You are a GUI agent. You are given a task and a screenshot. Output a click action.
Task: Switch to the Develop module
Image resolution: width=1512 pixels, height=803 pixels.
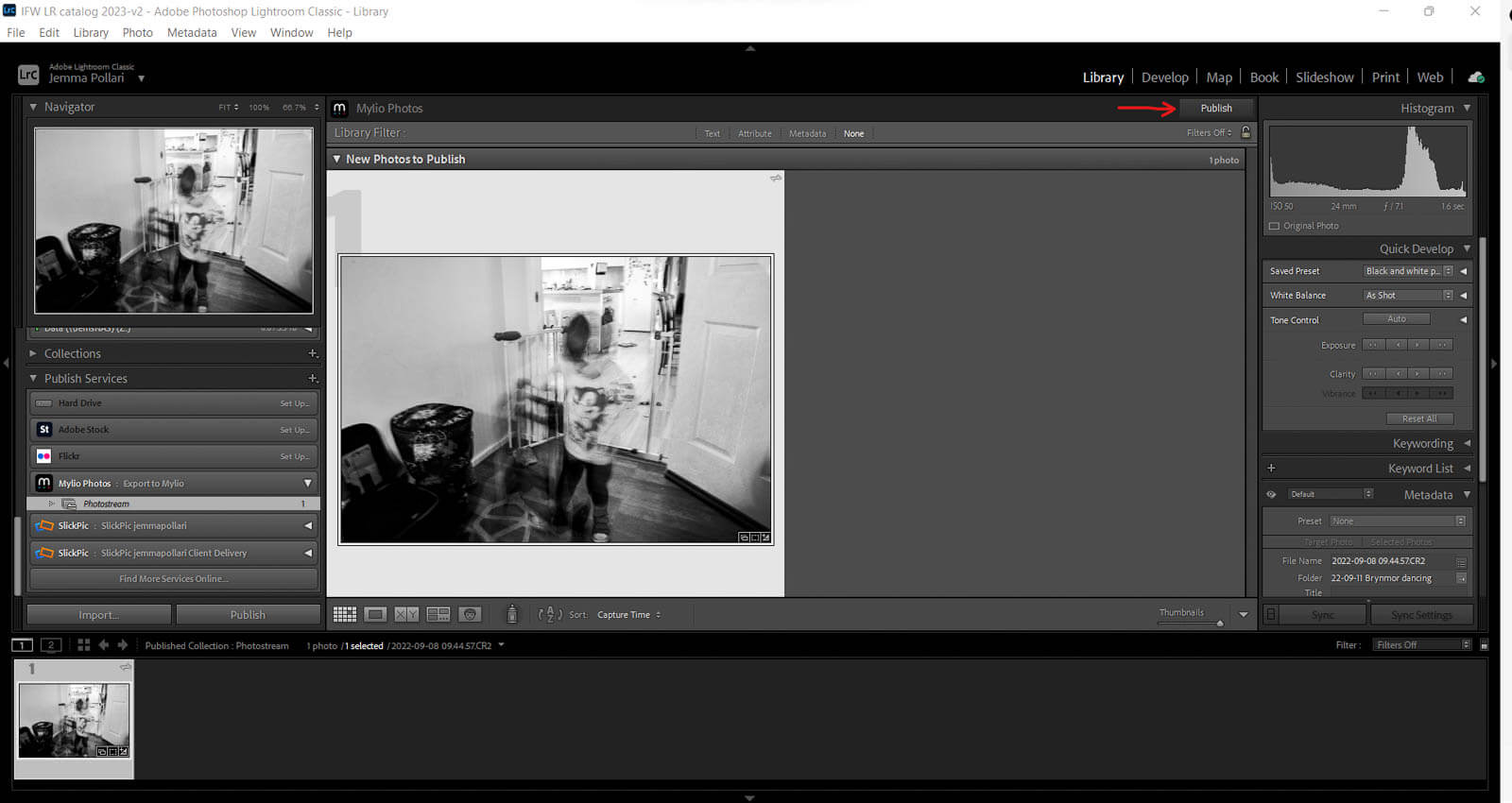(x=1164, y=77)
